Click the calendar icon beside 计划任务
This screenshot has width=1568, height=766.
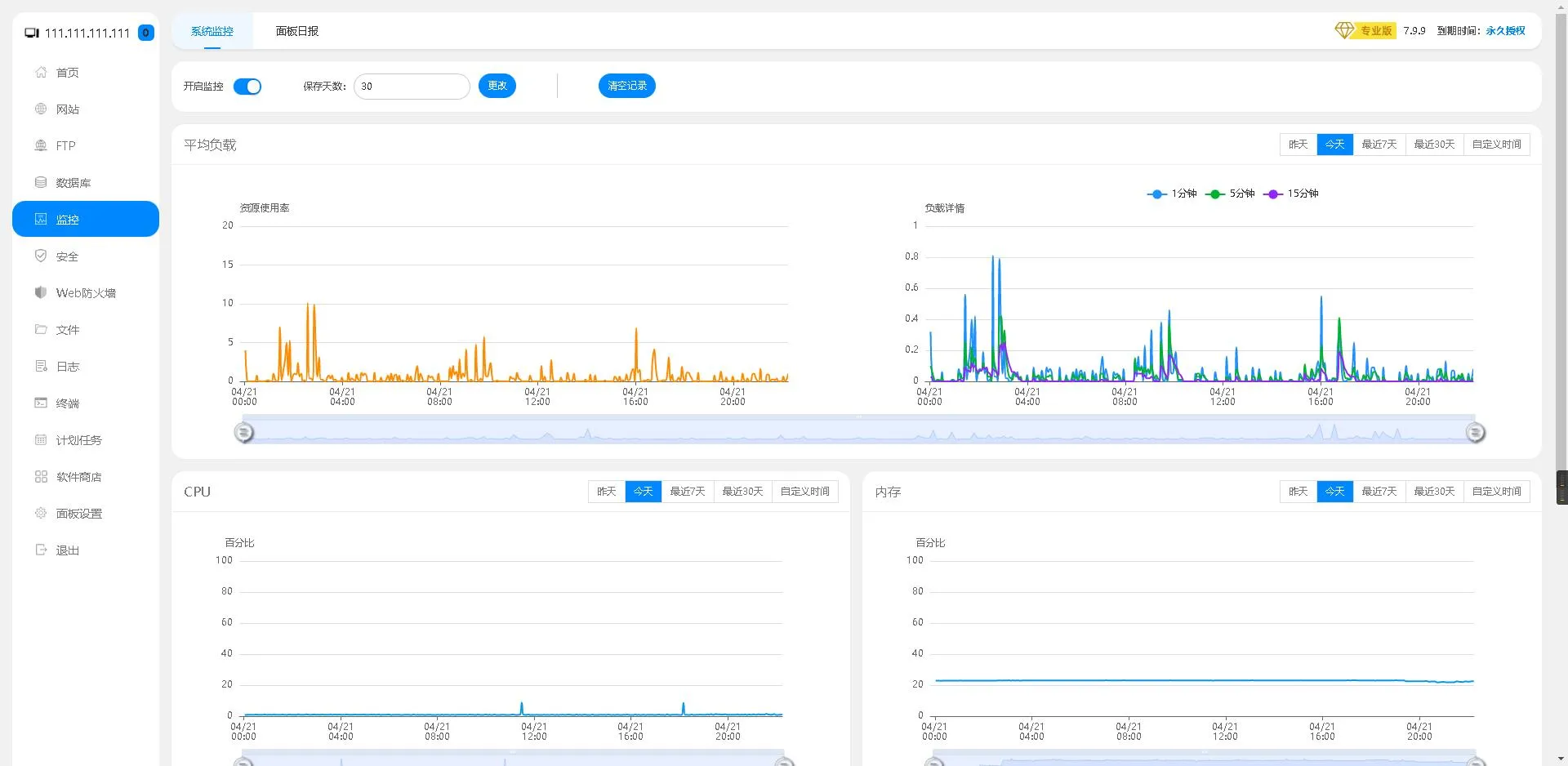41,440
